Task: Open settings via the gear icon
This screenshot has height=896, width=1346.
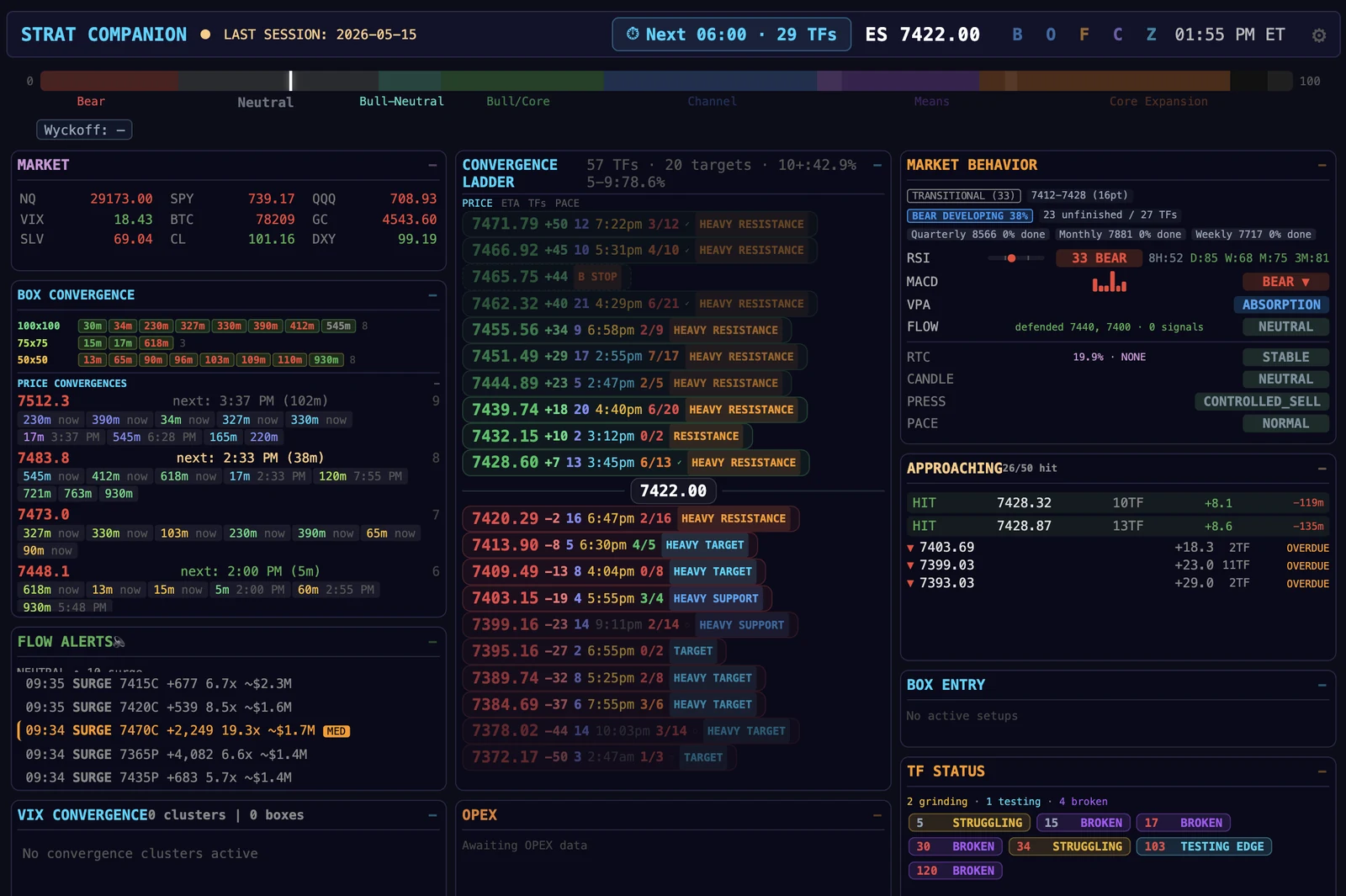Action: click(x=1318, y=35)
